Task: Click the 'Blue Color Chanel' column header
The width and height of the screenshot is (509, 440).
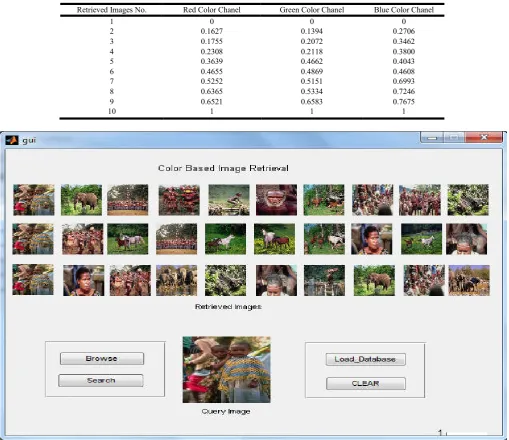Action: click(x=404, y=10)
